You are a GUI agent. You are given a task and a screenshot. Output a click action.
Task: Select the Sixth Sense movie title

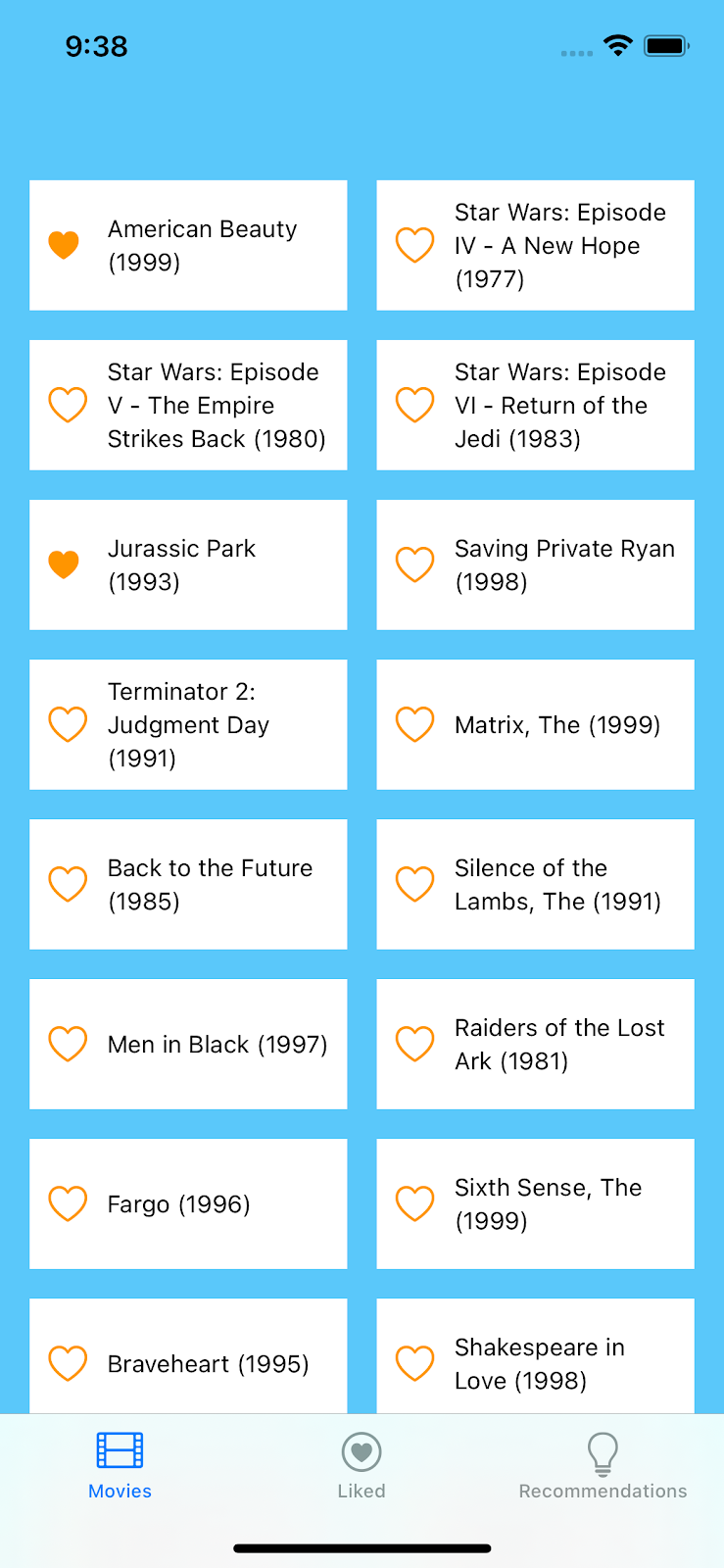pos(548,1204)
